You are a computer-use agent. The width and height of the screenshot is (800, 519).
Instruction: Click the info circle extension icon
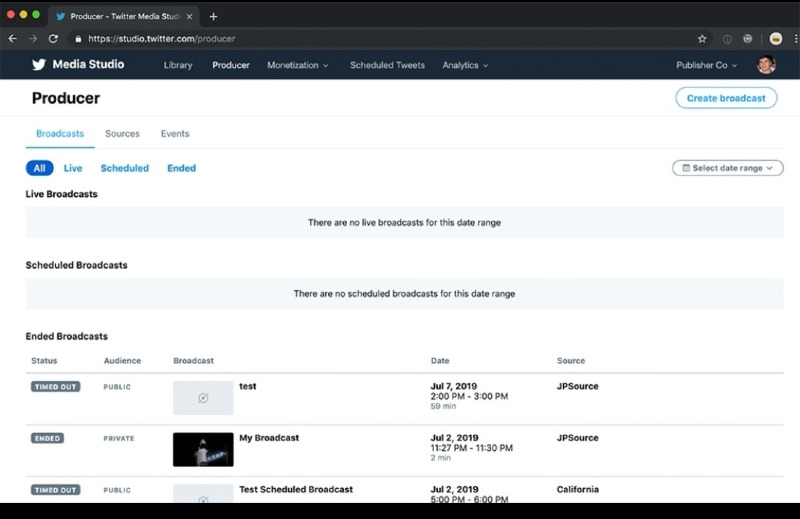point(727,39)
